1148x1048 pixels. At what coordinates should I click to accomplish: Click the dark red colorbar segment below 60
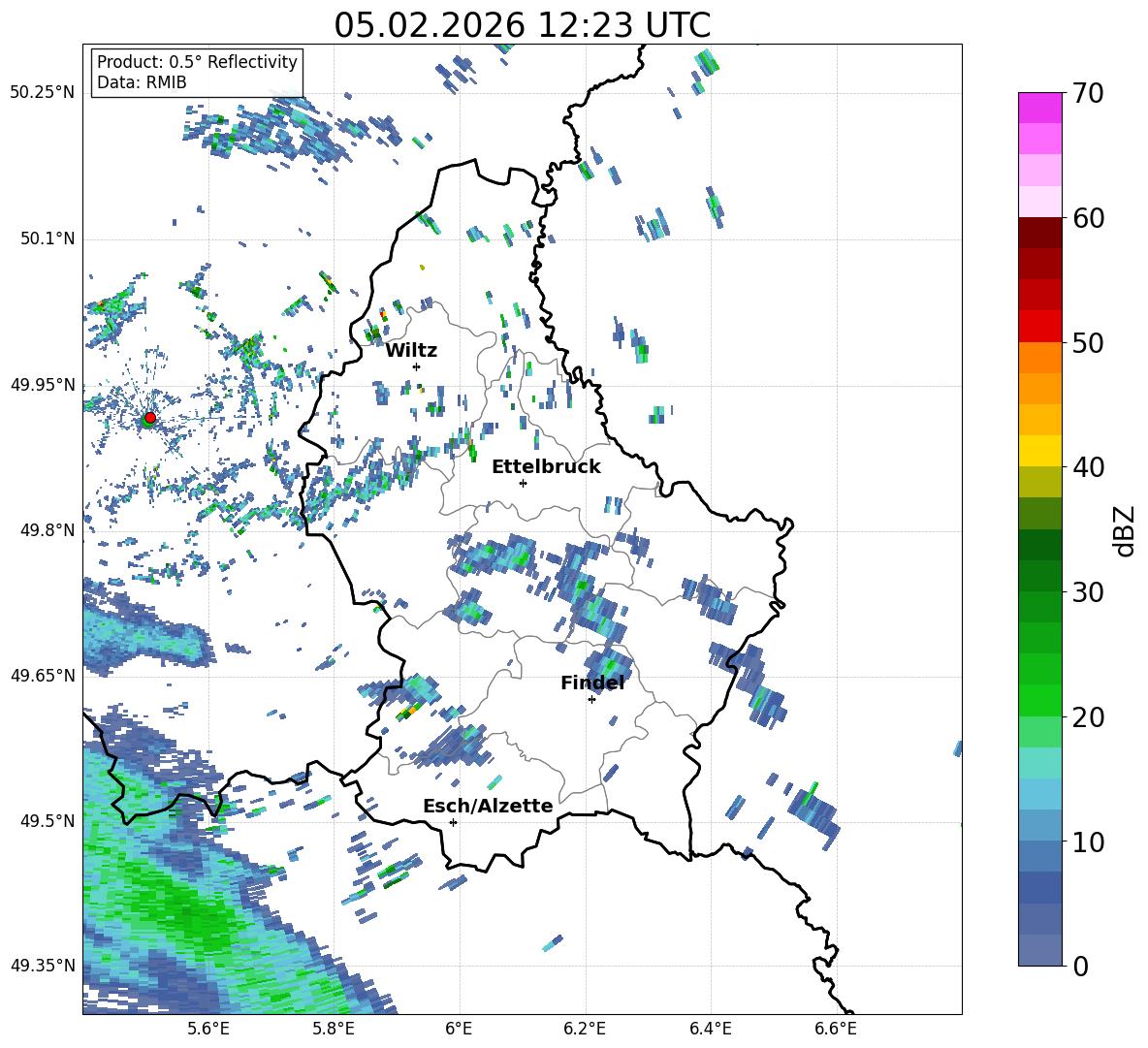[x=1039, y=233]
